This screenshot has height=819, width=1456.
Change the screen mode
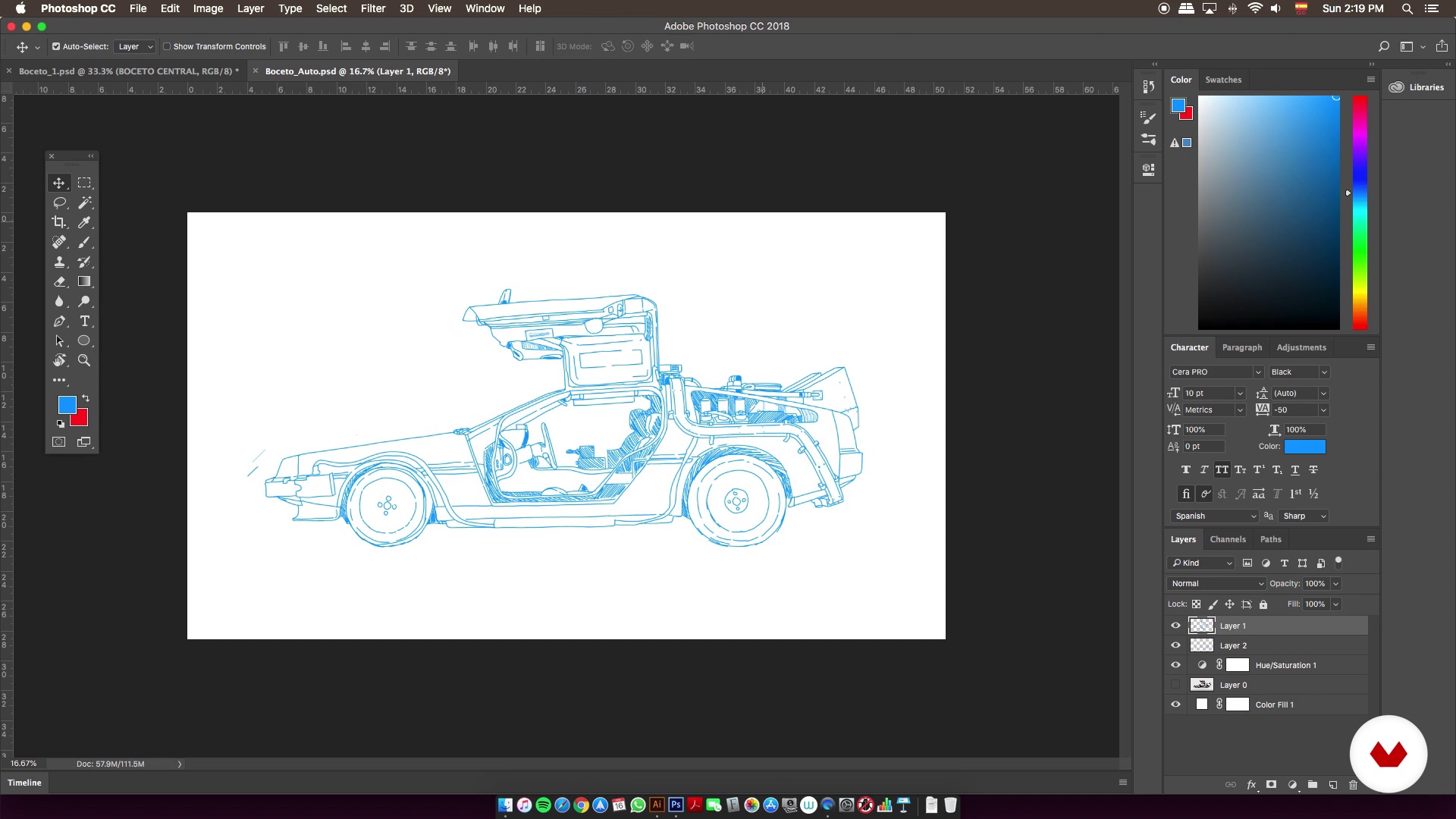pos(84,442)
